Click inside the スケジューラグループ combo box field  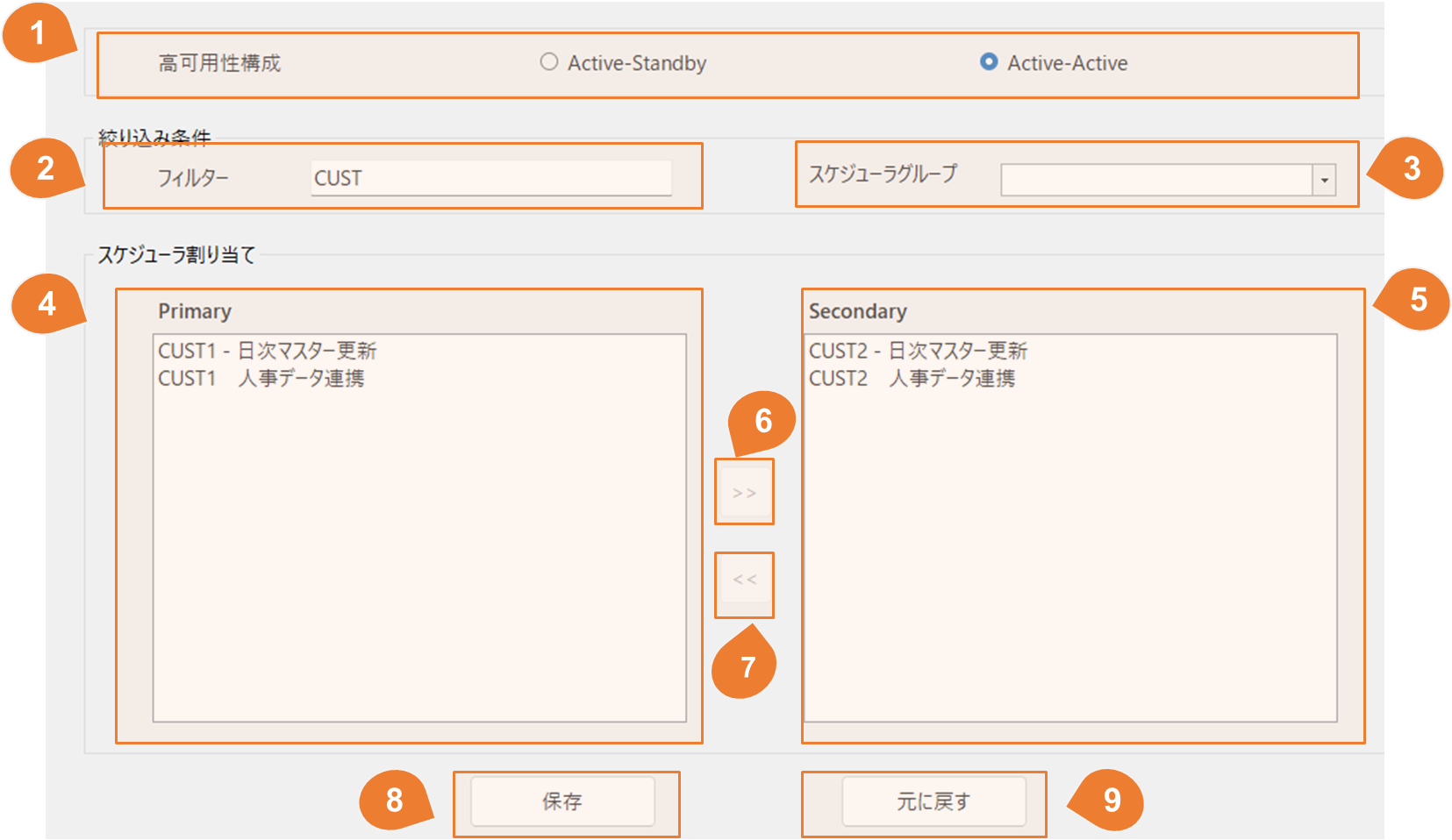pos(1156,181)
